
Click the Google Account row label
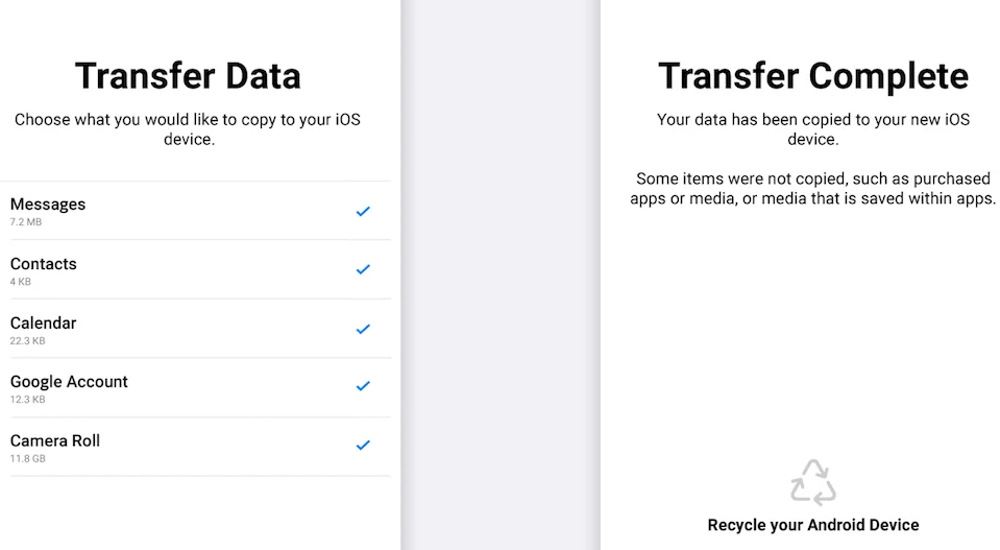point(69,382)
